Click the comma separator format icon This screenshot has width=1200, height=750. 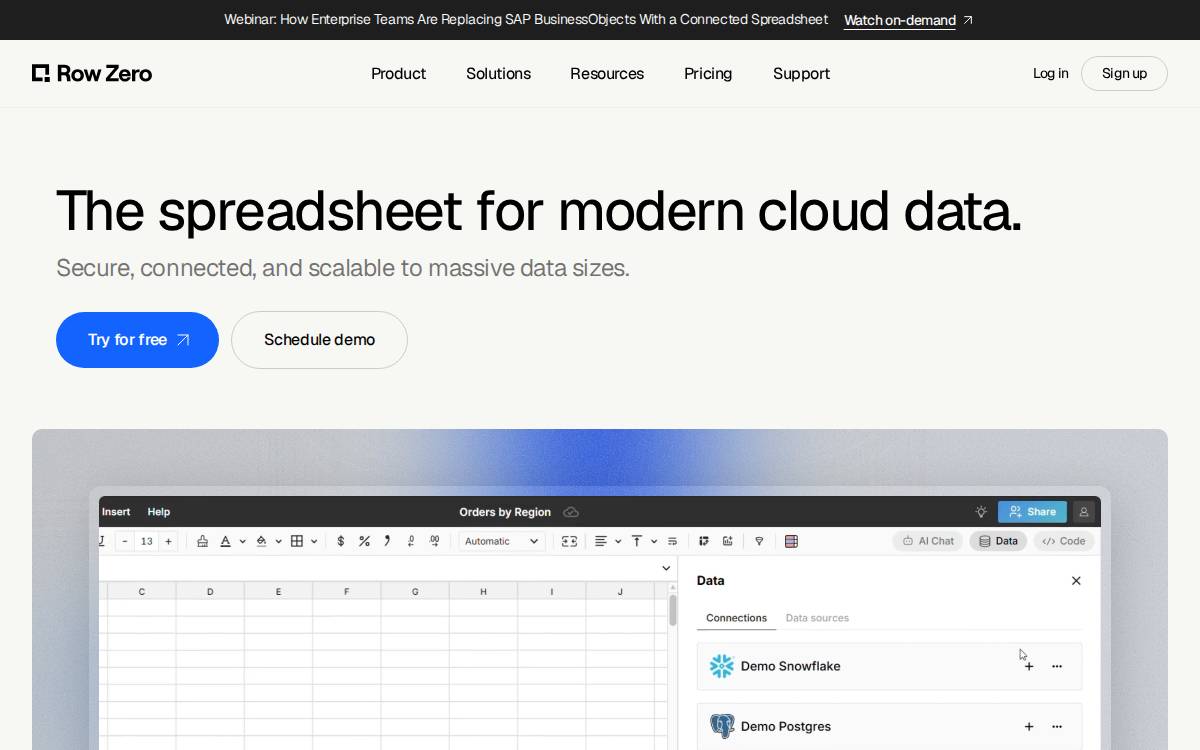[x=387, y=541]
